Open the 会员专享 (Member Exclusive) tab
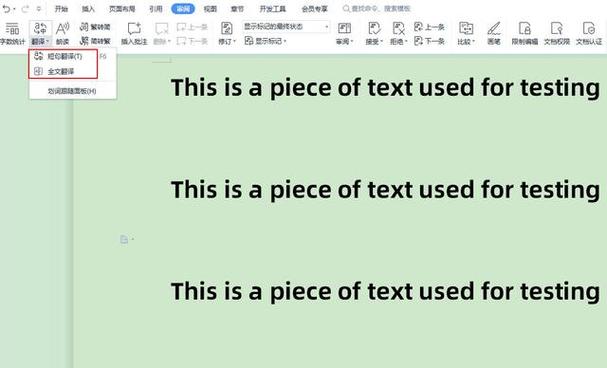This screenshot has width=607, height=368. pos(314,9)
